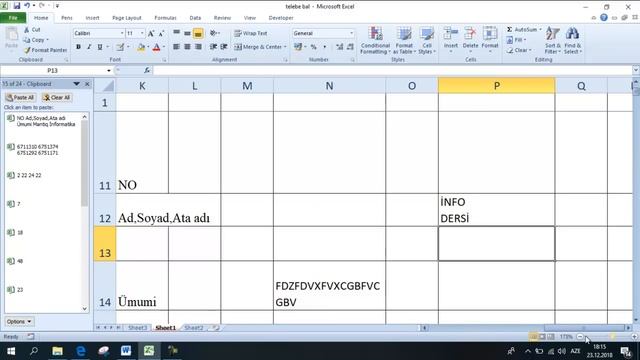Image resolution: width=640 pixels, height=360 pixels.
Task: Open Find & Select
Action: click(573, 40)
